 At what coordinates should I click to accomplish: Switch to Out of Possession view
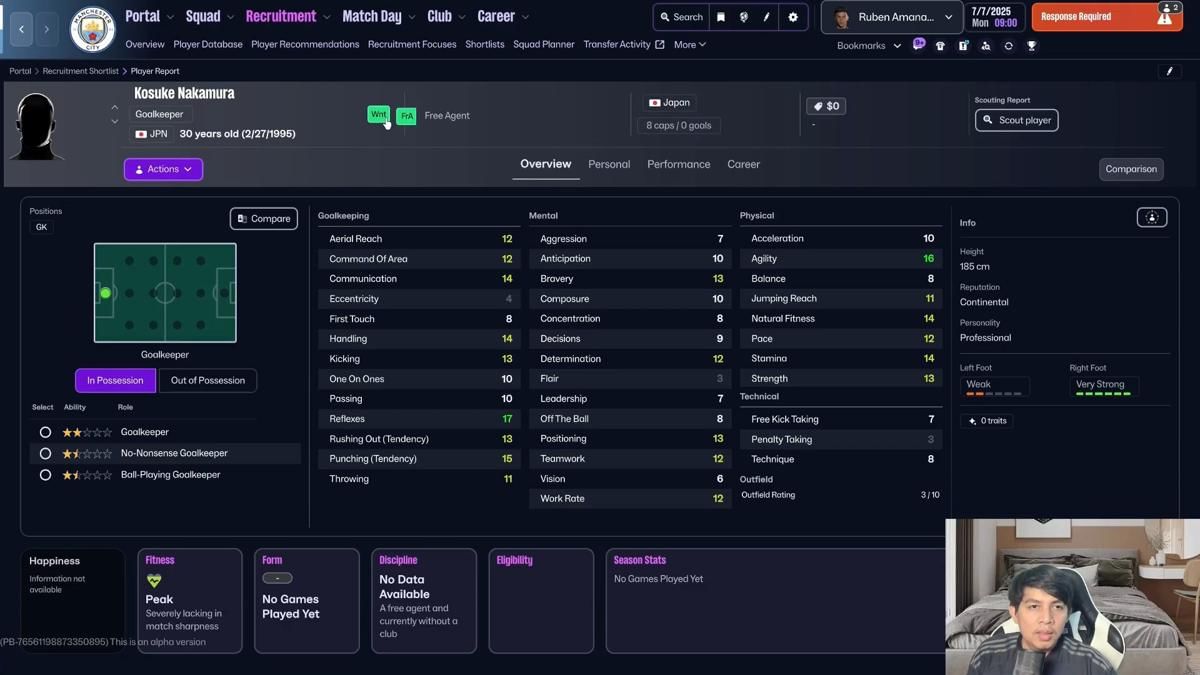[x=207, y=380]
